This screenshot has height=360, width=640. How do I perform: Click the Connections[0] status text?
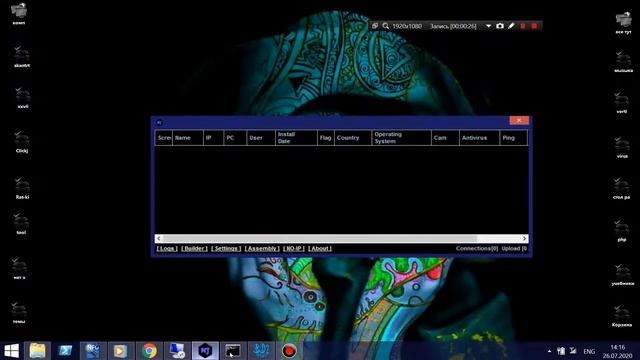click(477, 248)
